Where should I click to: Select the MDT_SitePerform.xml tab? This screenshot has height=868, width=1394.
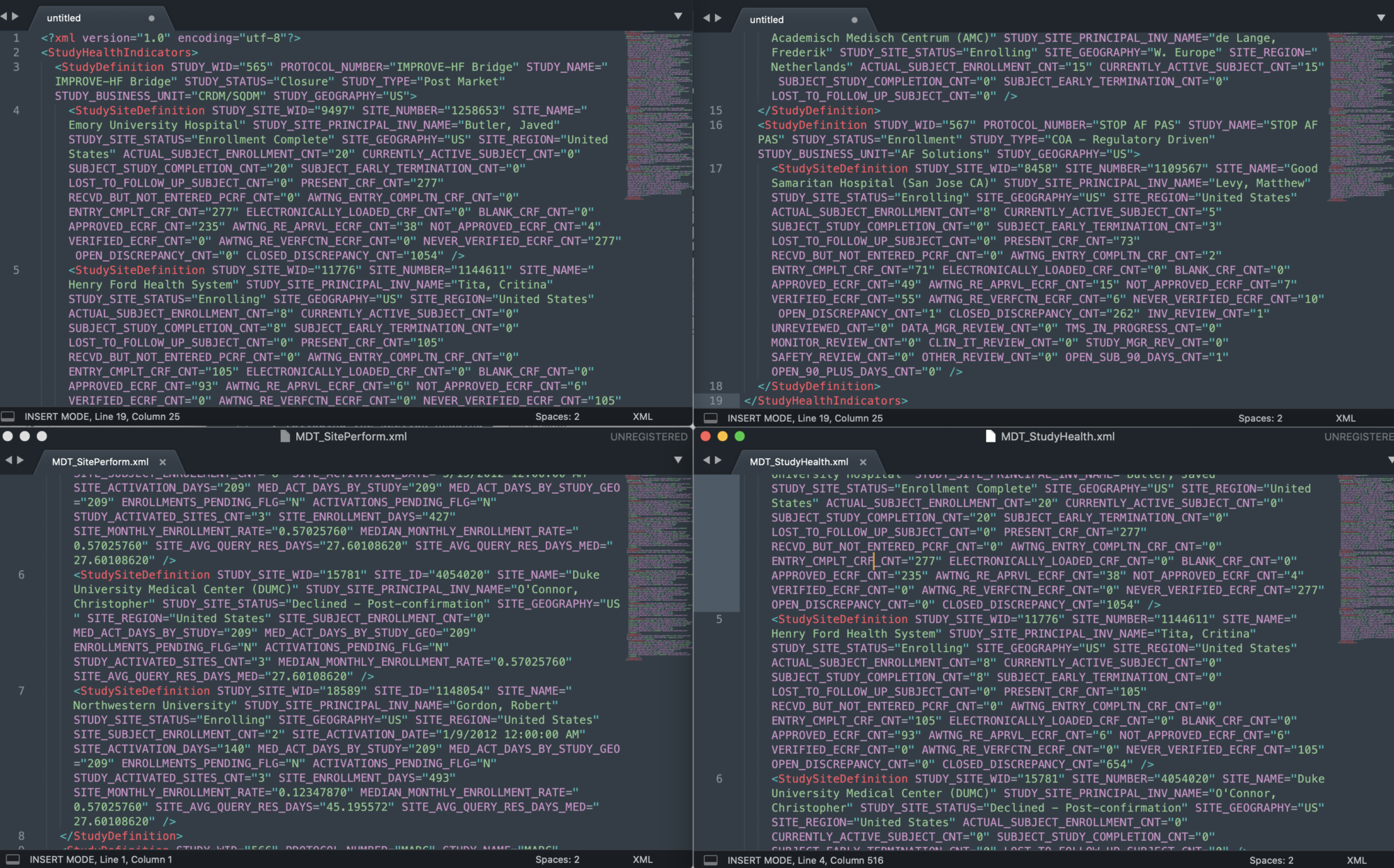pyautogui.click(x=108, y=462)
